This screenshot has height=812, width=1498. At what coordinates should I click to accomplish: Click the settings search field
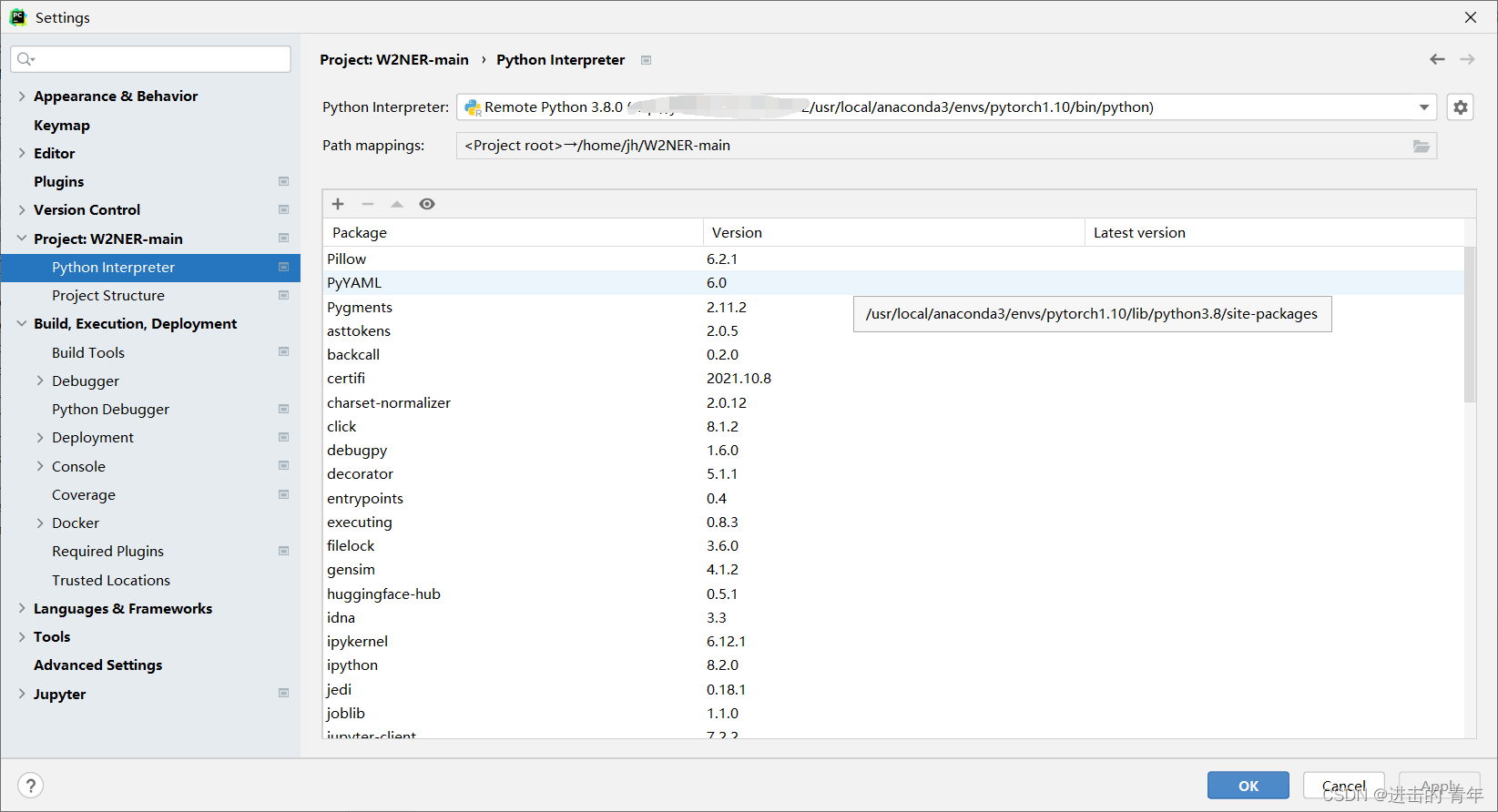150,59
